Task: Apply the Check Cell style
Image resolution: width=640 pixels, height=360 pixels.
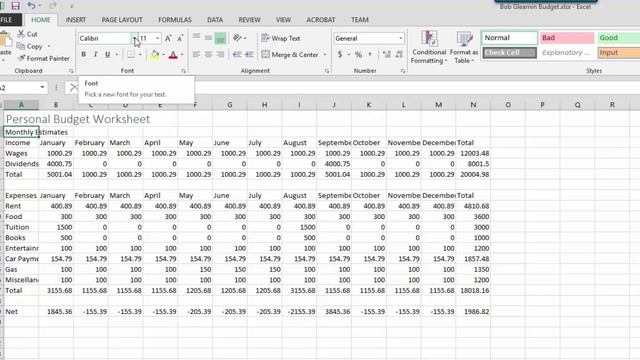Action: (x=509, y=53)
